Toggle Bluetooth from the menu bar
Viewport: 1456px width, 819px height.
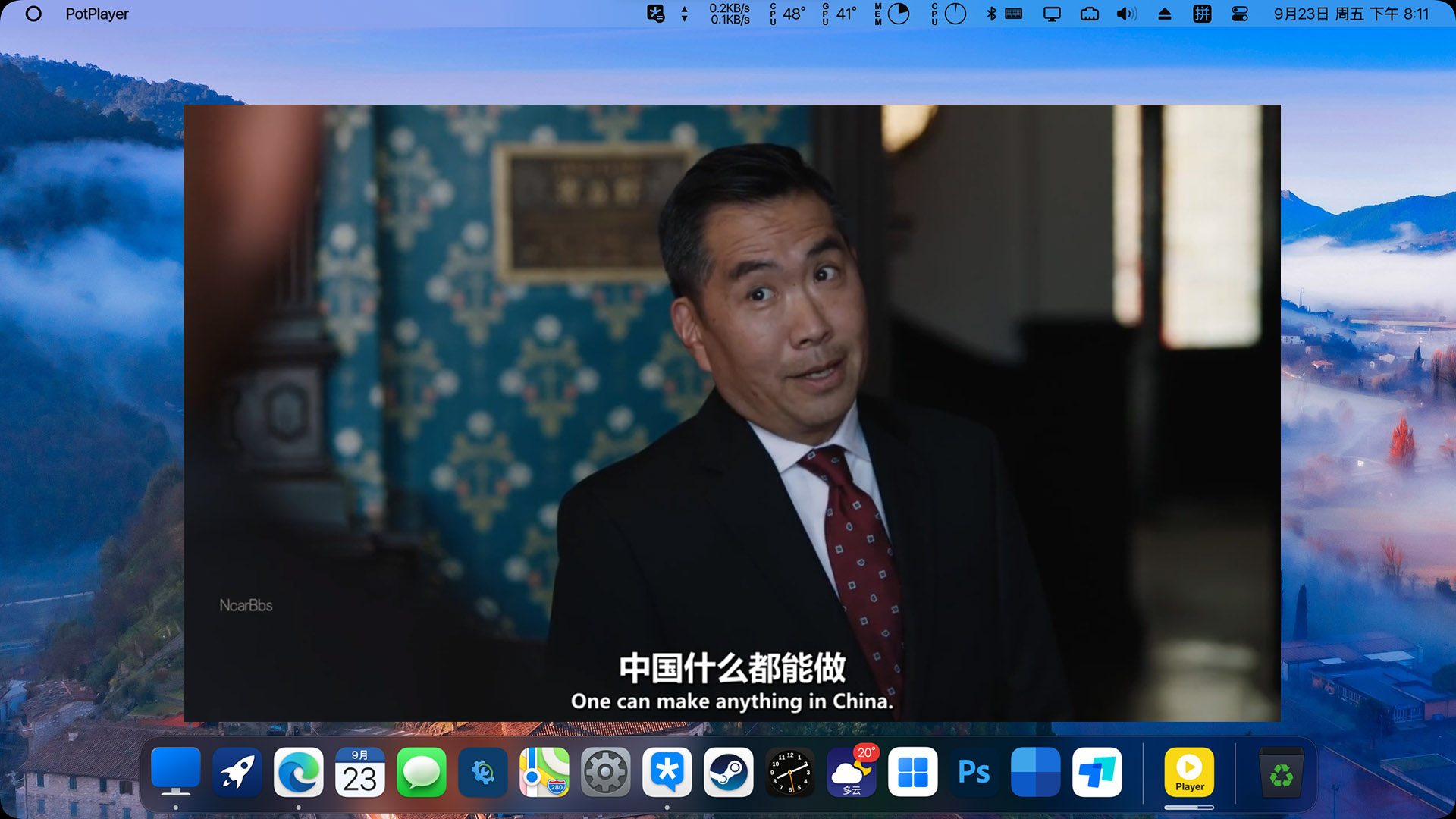pos(992,14)
